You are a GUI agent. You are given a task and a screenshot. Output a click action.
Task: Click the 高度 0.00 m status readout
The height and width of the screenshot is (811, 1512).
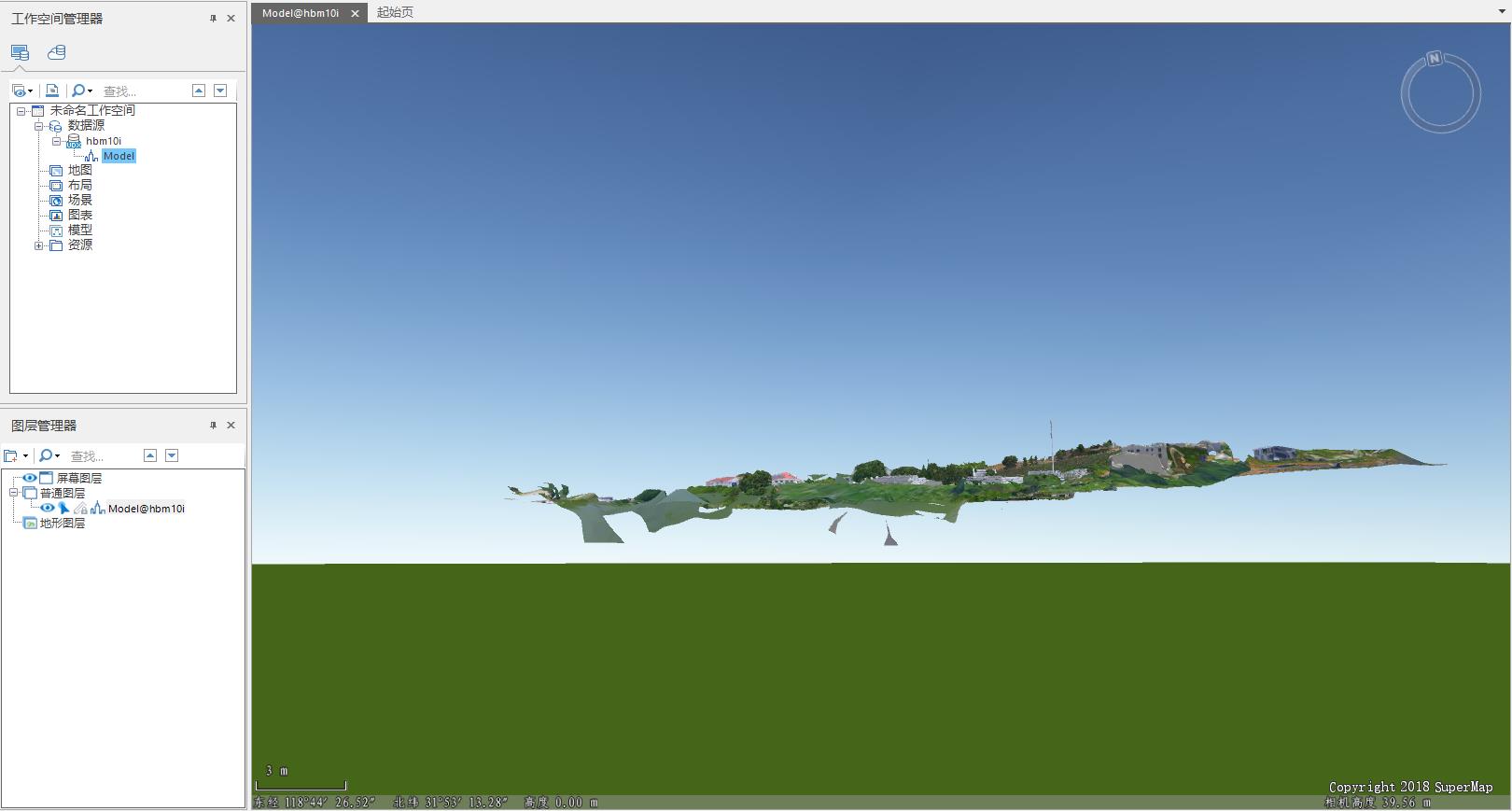coord(561,803)
